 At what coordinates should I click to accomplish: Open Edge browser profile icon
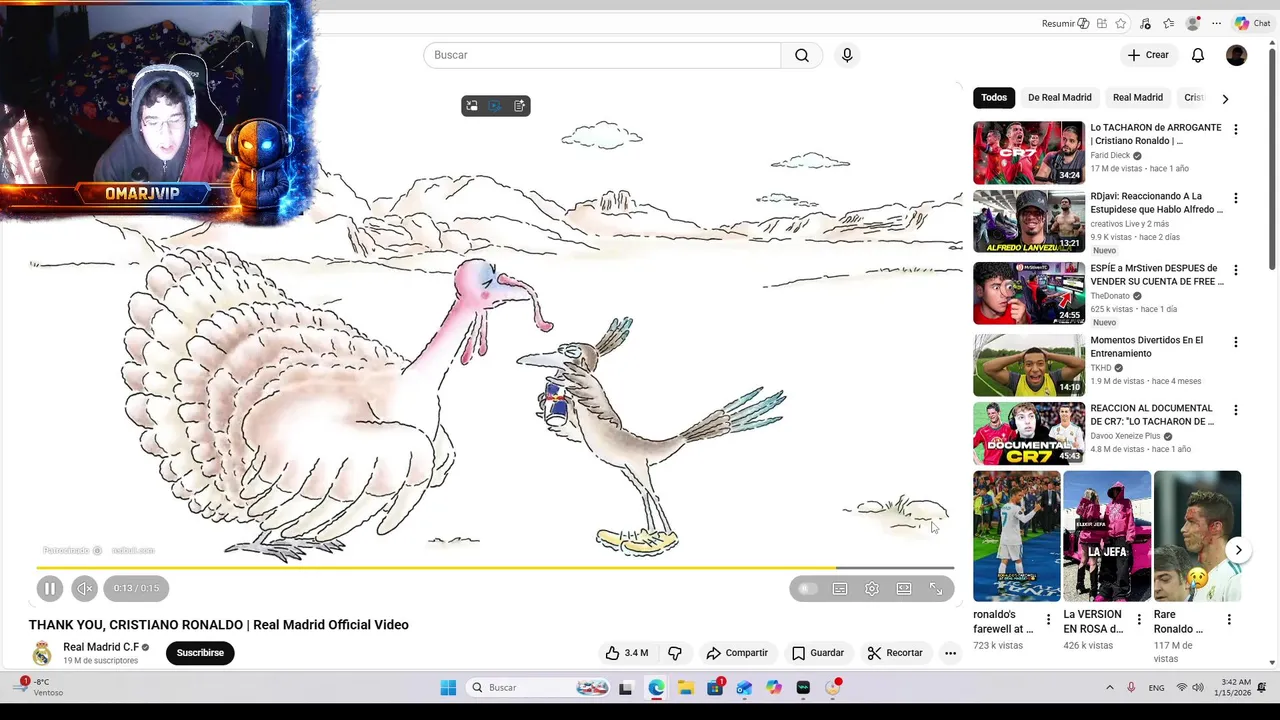[1192, 24]
